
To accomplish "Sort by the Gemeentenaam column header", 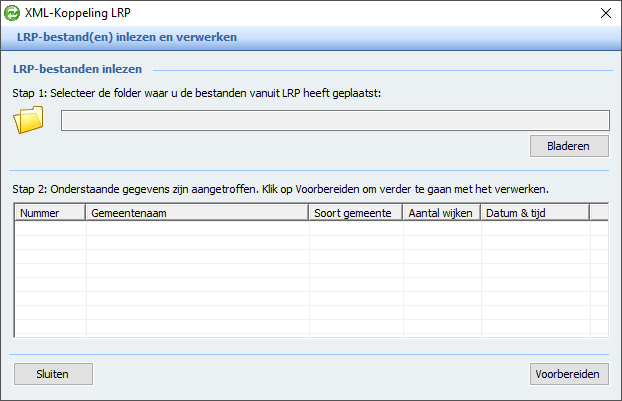I will point(197,213).
